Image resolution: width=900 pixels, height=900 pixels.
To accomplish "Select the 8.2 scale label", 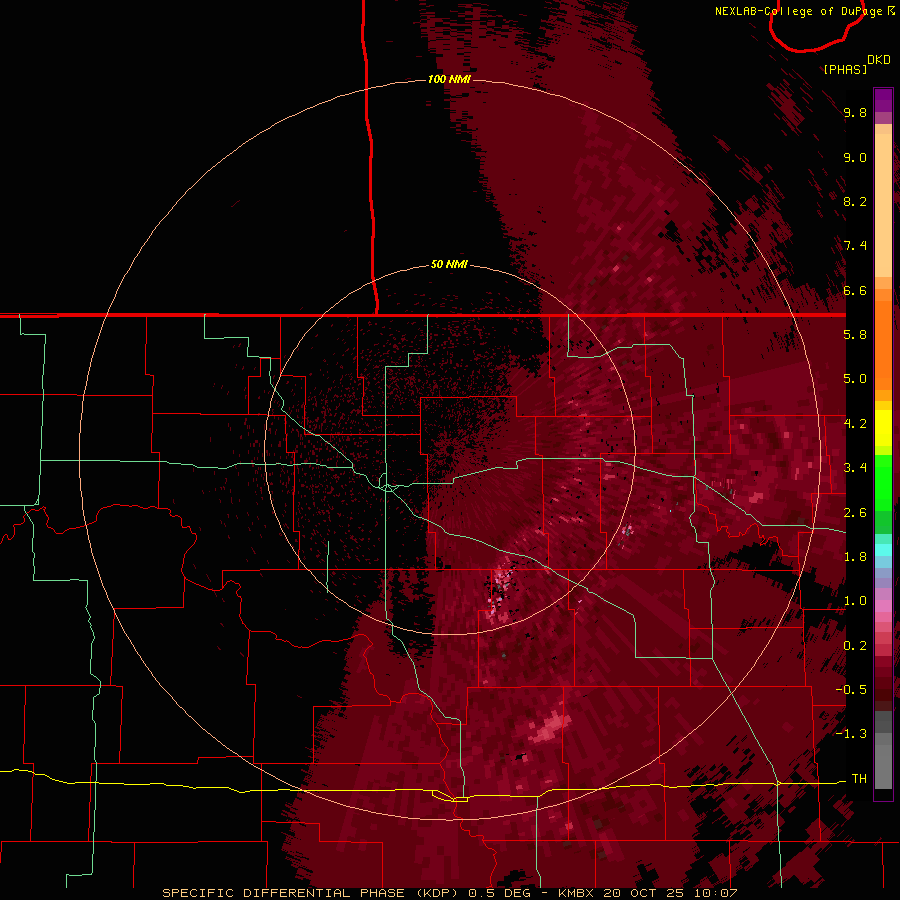I will tap(855, 201).
